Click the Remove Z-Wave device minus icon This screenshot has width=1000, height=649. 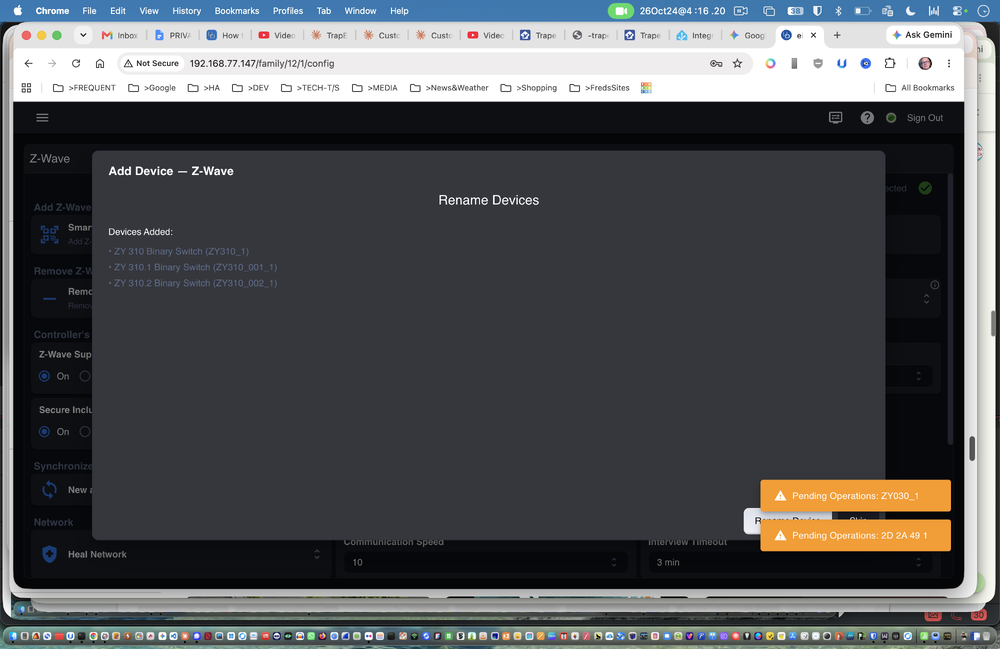point(50,298)
